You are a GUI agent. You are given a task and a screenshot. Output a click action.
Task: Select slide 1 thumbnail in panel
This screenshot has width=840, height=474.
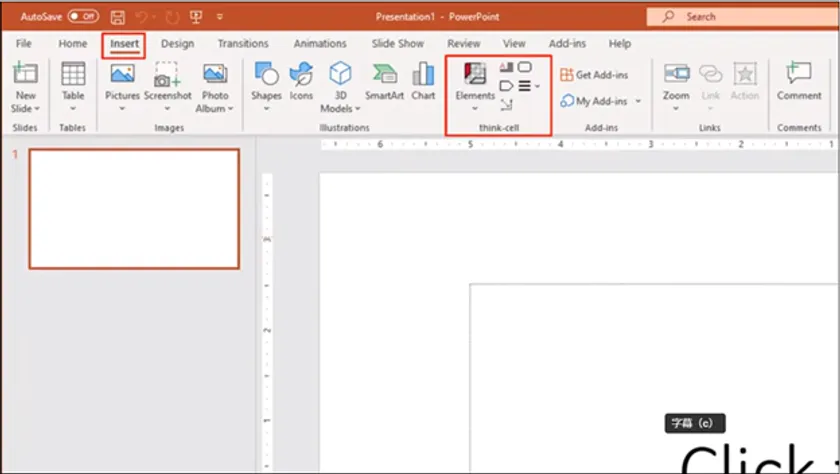[x=134, y=209]
